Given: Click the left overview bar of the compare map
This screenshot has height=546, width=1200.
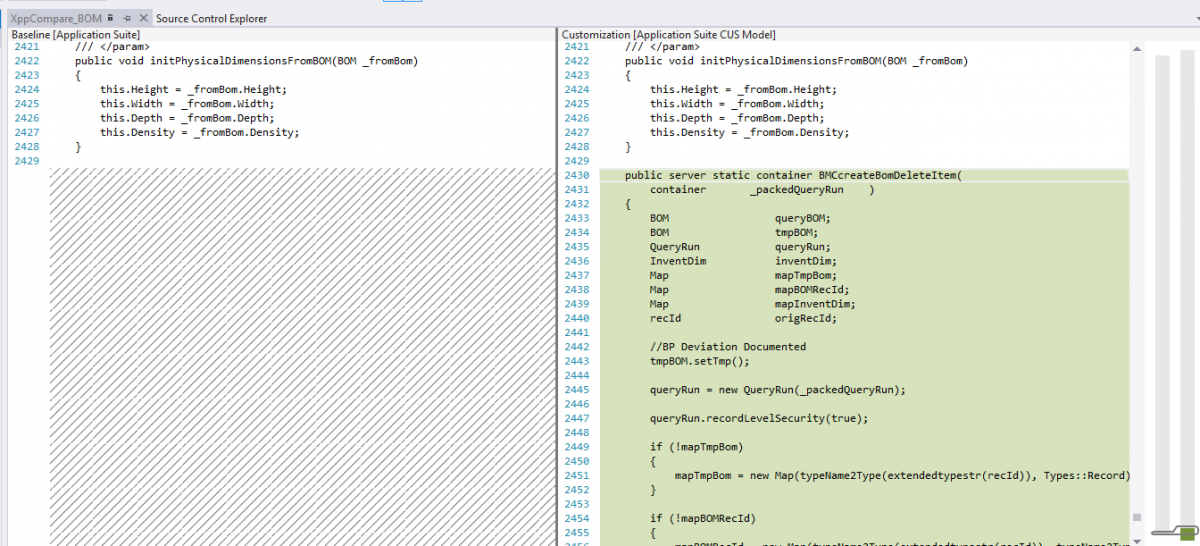Looking at the screenshot, I should pyautogui.click(x=1162, y=290).
